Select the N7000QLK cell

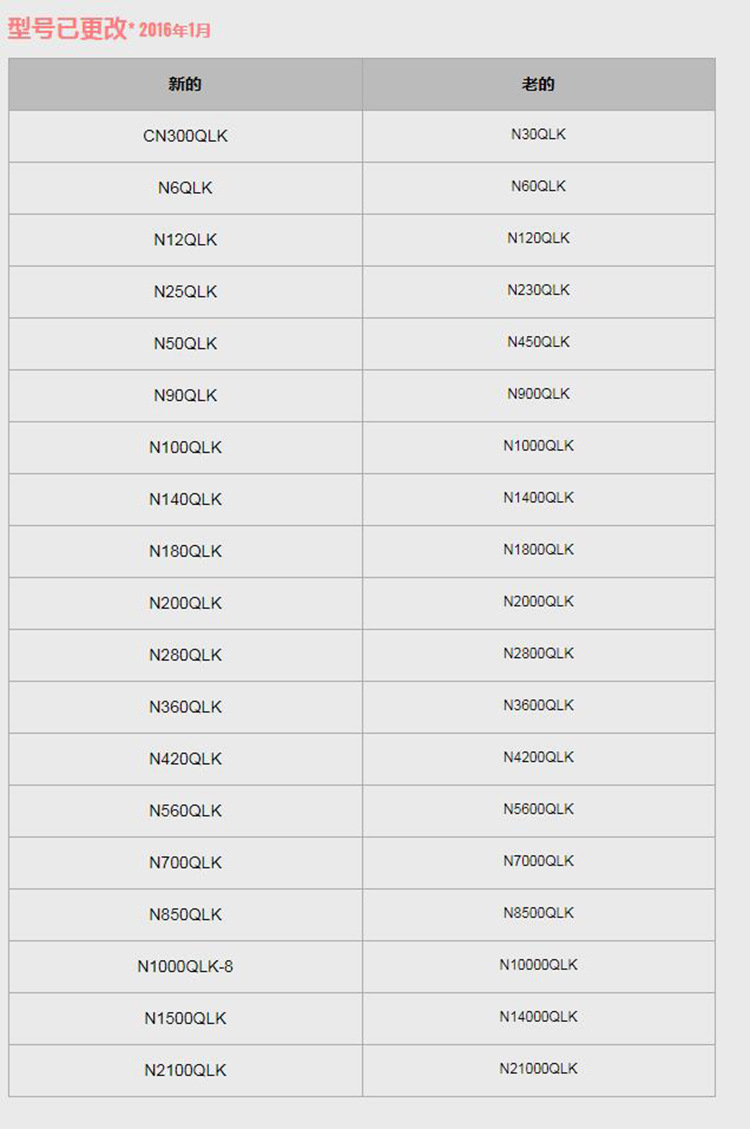tap(538, 861)
